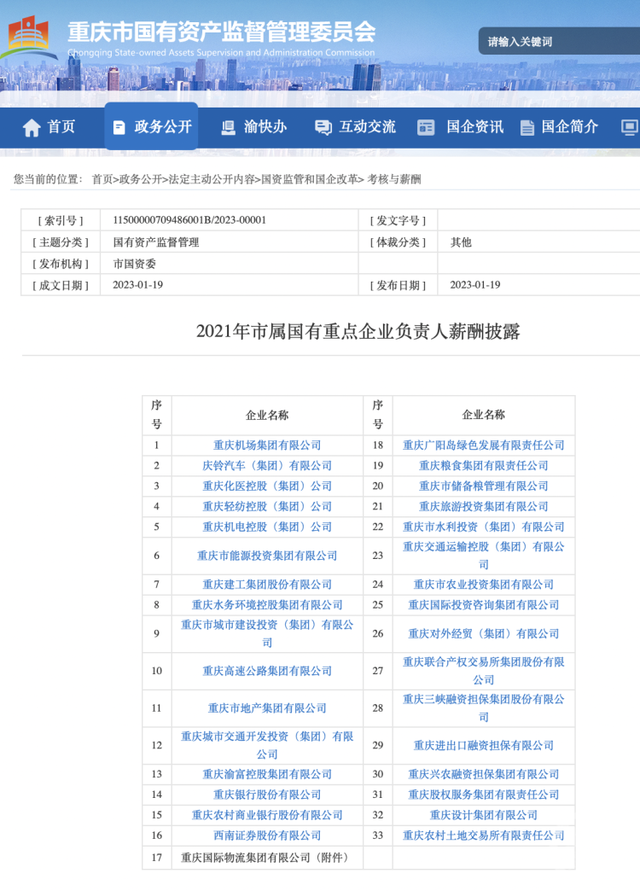Open the 重庆水务环境控股集团有限公司 link
Image resolution: width=640 pixels, height=891 pixels.
(x=267, y=605)
